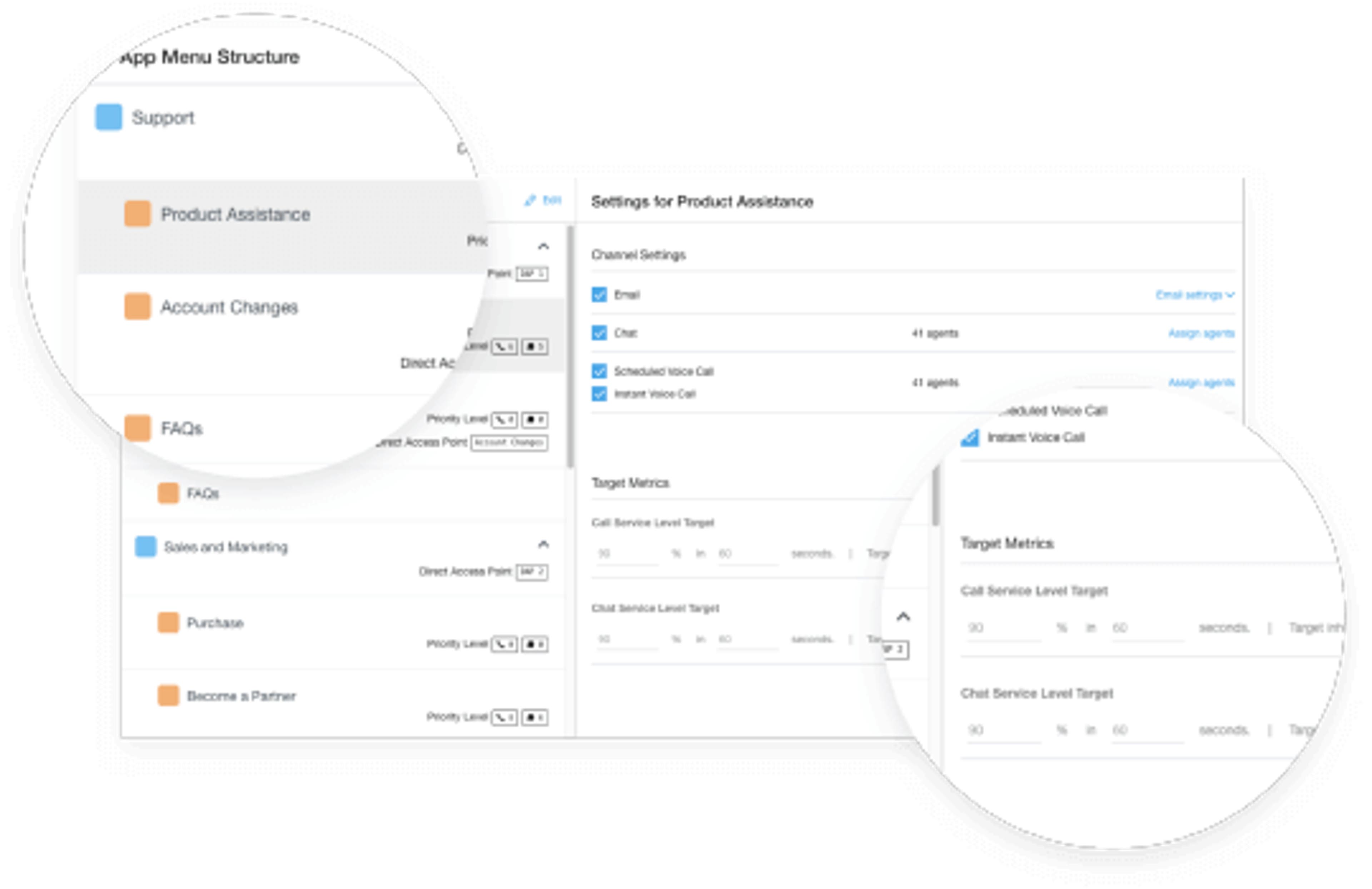Click the menu structure vertical scrollbar
1372x889 pixels.
tap(570, 346)
